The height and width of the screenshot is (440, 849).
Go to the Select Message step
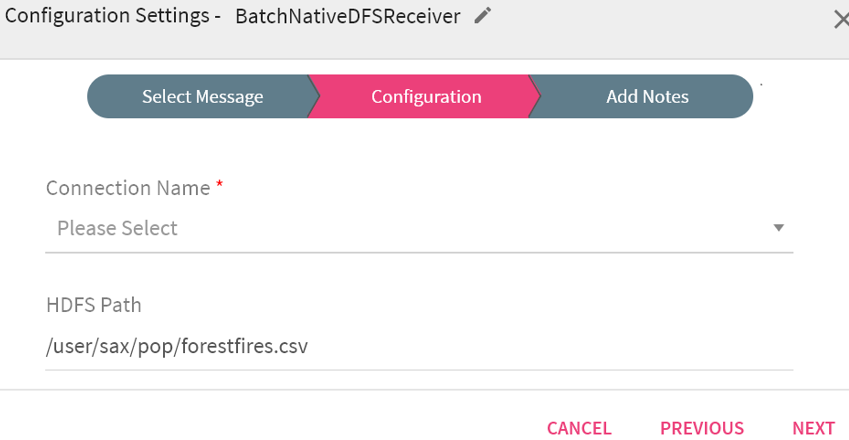tap(203, 96)
